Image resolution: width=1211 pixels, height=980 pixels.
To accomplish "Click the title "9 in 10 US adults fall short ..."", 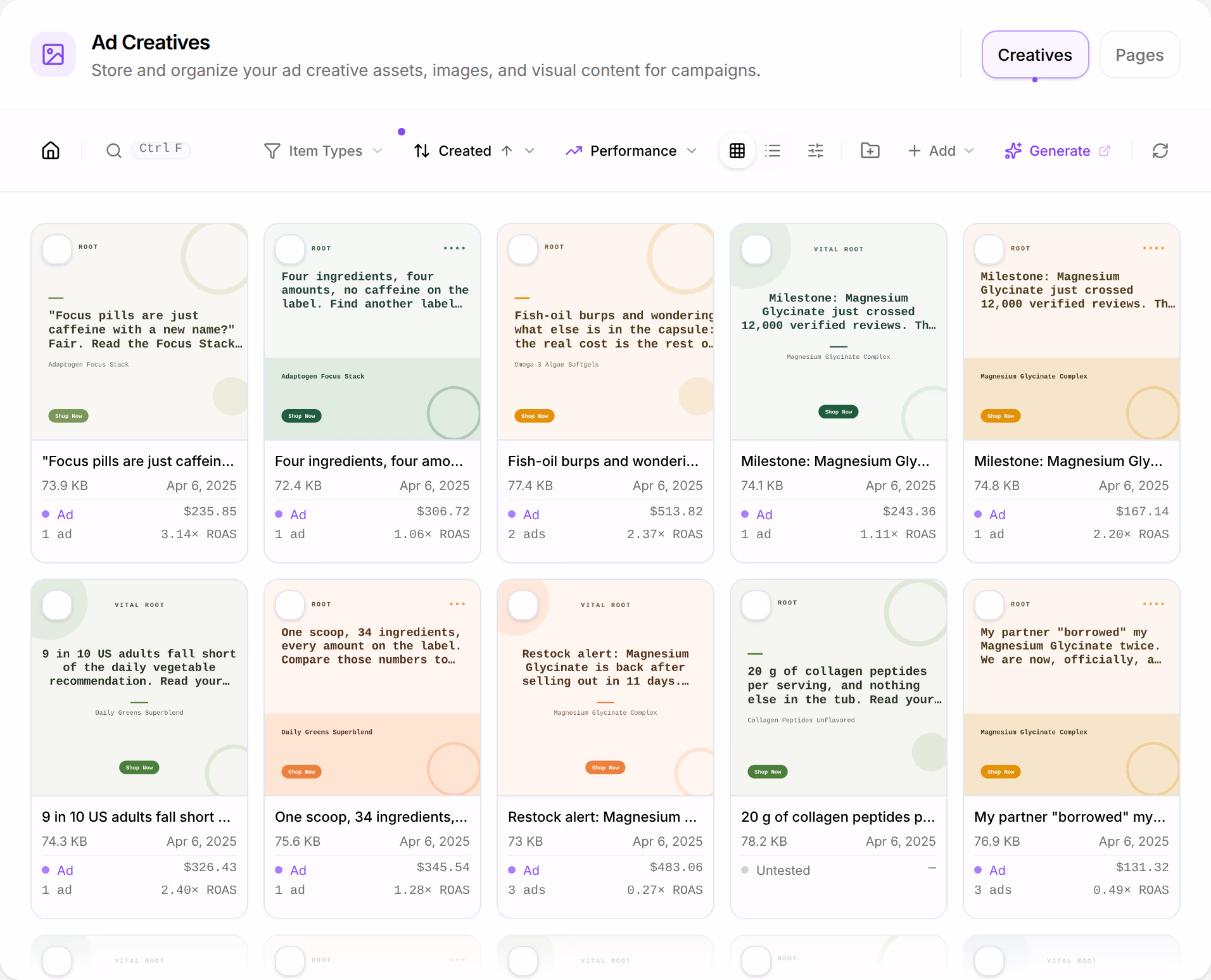I will (136, 817).
